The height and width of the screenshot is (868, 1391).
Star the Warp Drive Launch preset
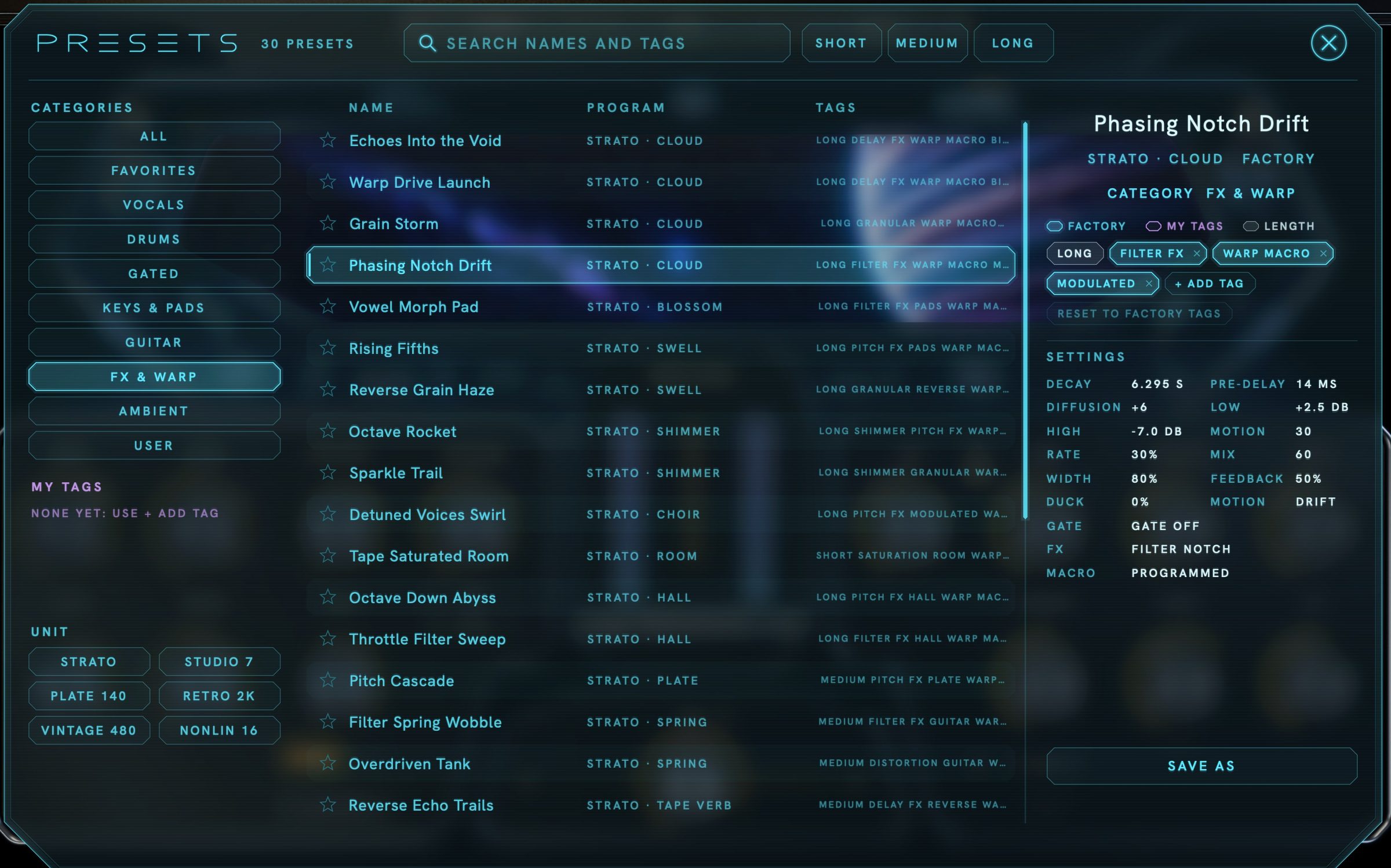click(328, 181)
